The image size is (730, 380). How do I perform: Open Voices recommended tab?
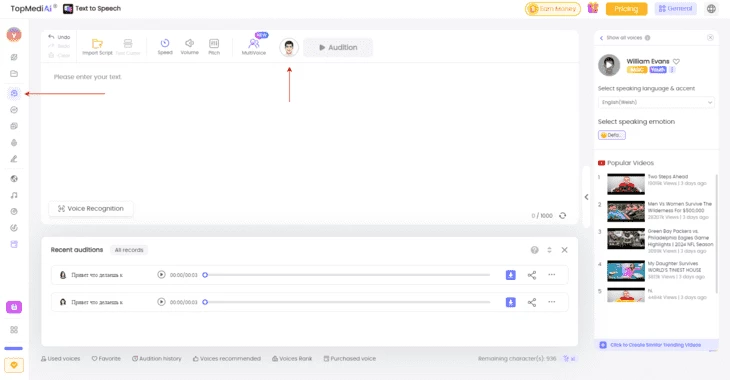coord(227,359)
